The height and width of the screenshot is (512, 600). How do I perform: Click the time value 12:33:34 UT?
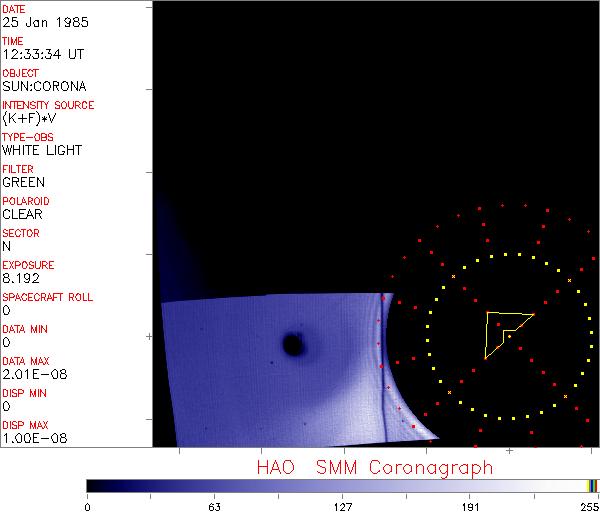(x=42, y=55)
